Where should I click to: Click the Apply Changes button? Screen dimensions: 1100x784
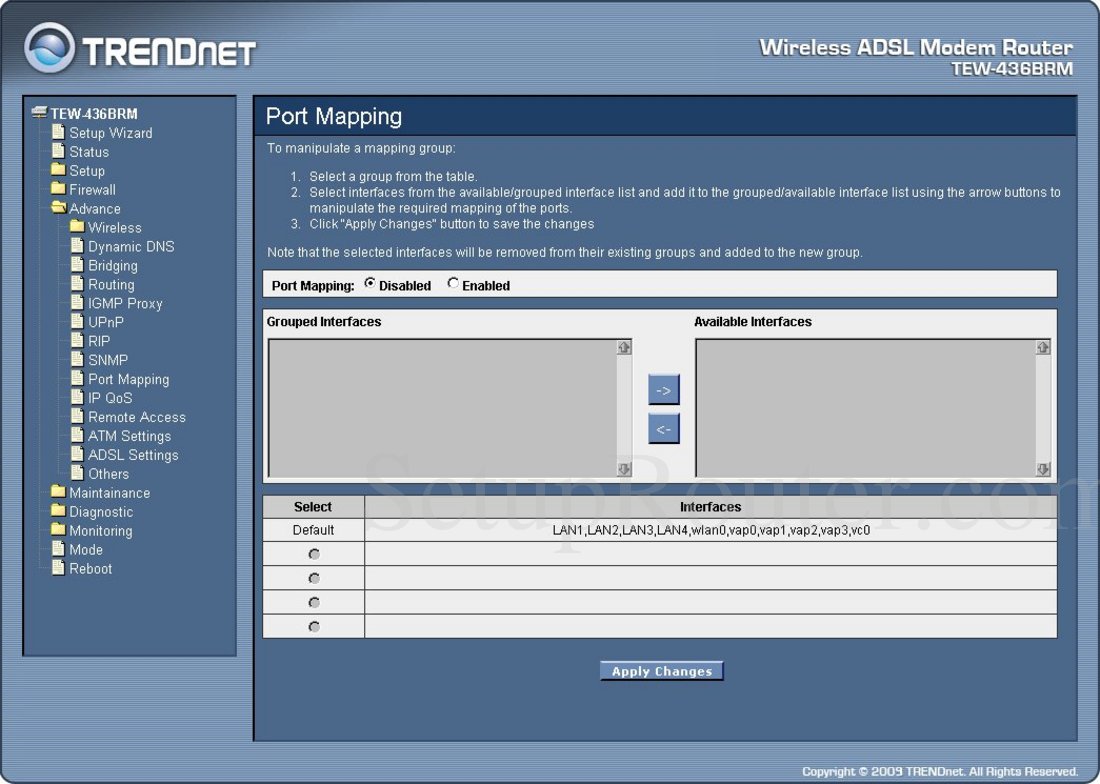point(662,671)
